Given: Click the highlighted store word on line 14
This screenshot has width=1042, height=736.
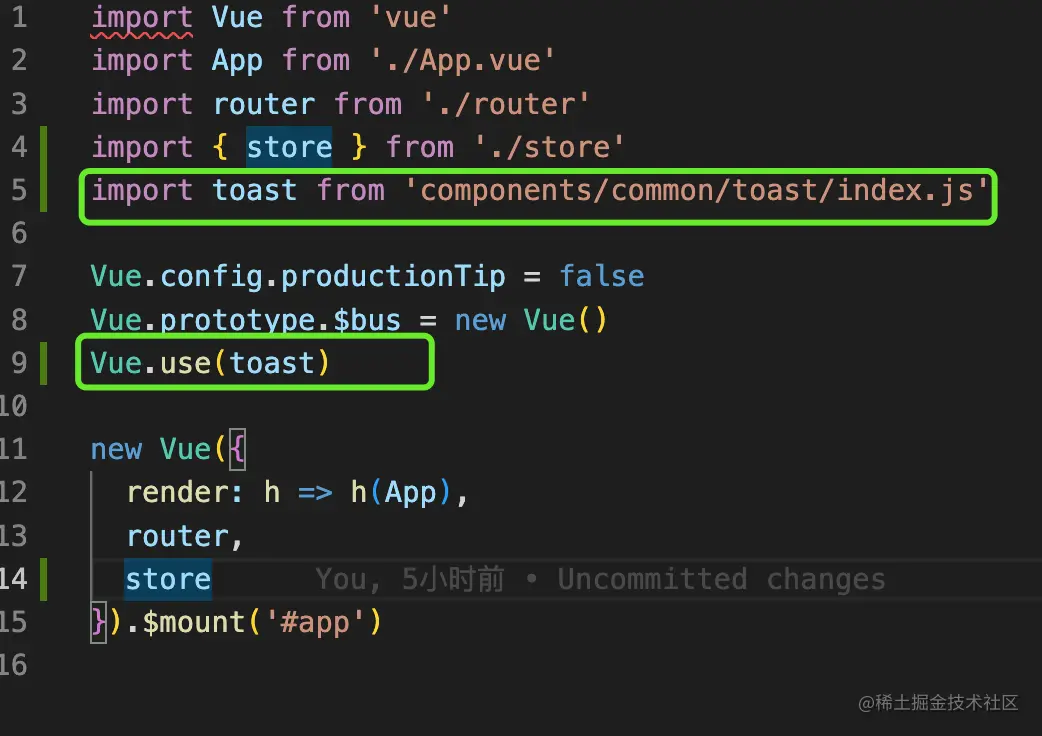Looking at the screenshot, I should [168, 579].
